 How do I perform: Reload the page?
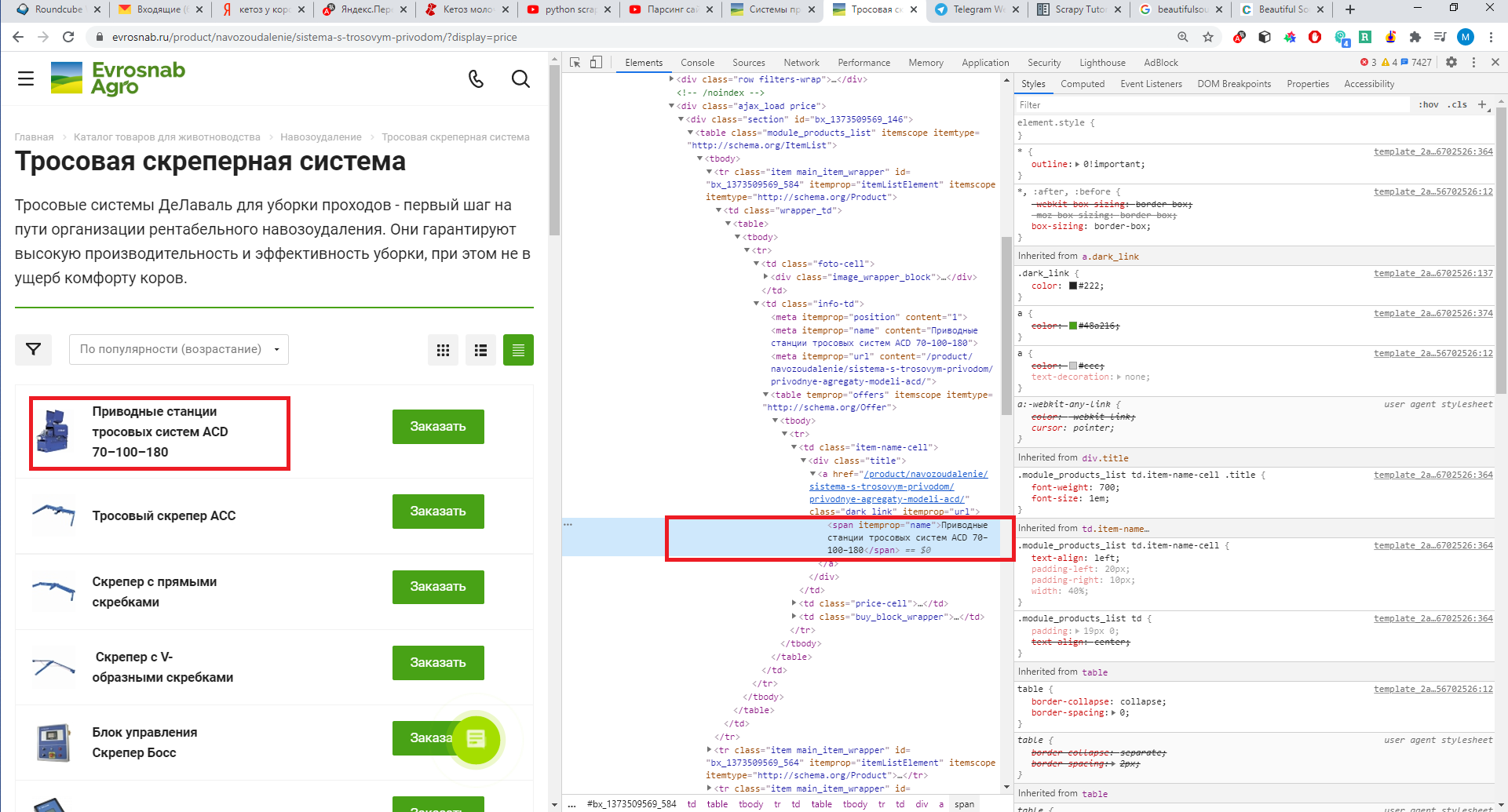pos(68,37)
